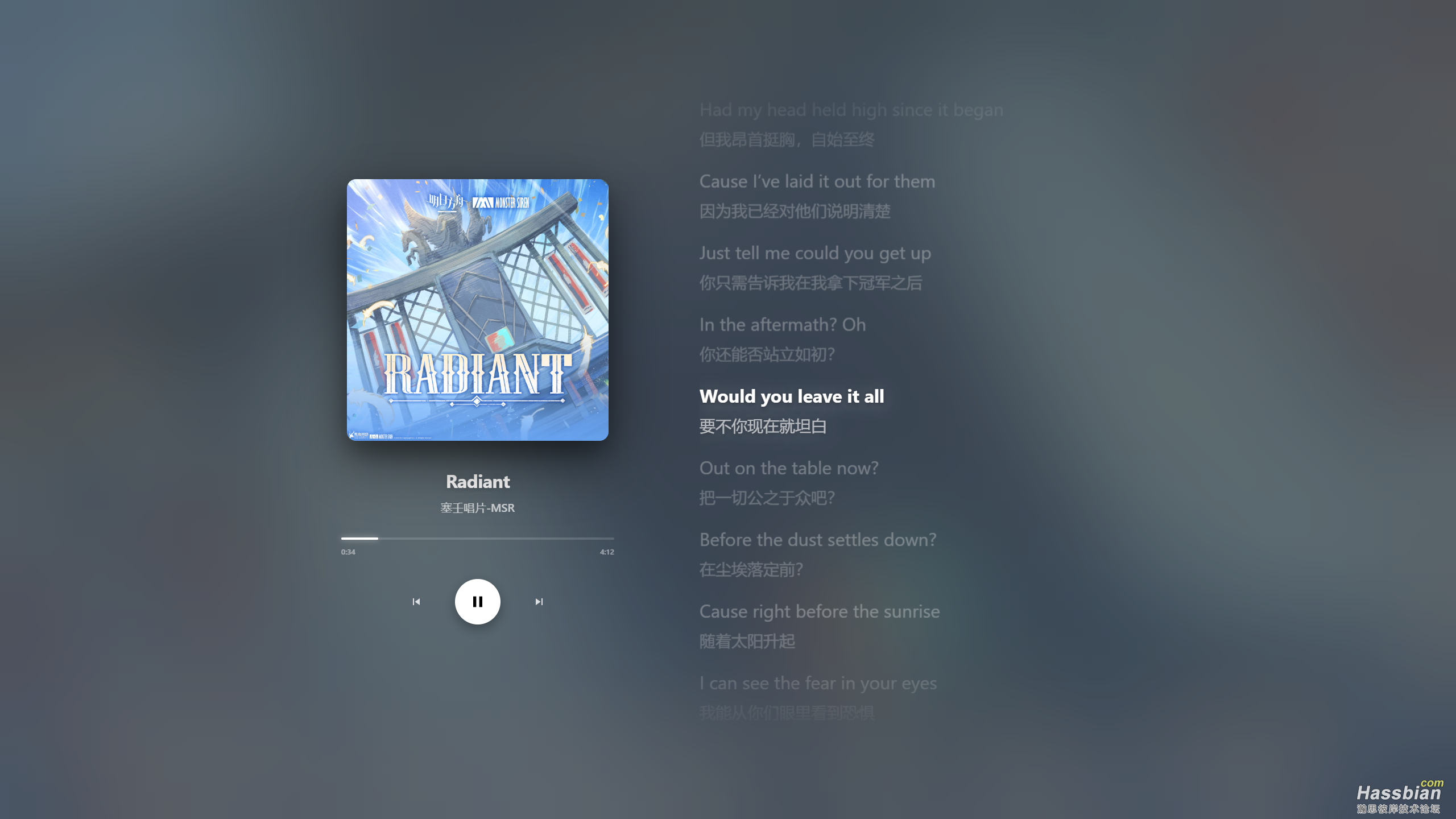
Task: Click the Hassbian.com watermark logo
Action: pos(1399,797)
